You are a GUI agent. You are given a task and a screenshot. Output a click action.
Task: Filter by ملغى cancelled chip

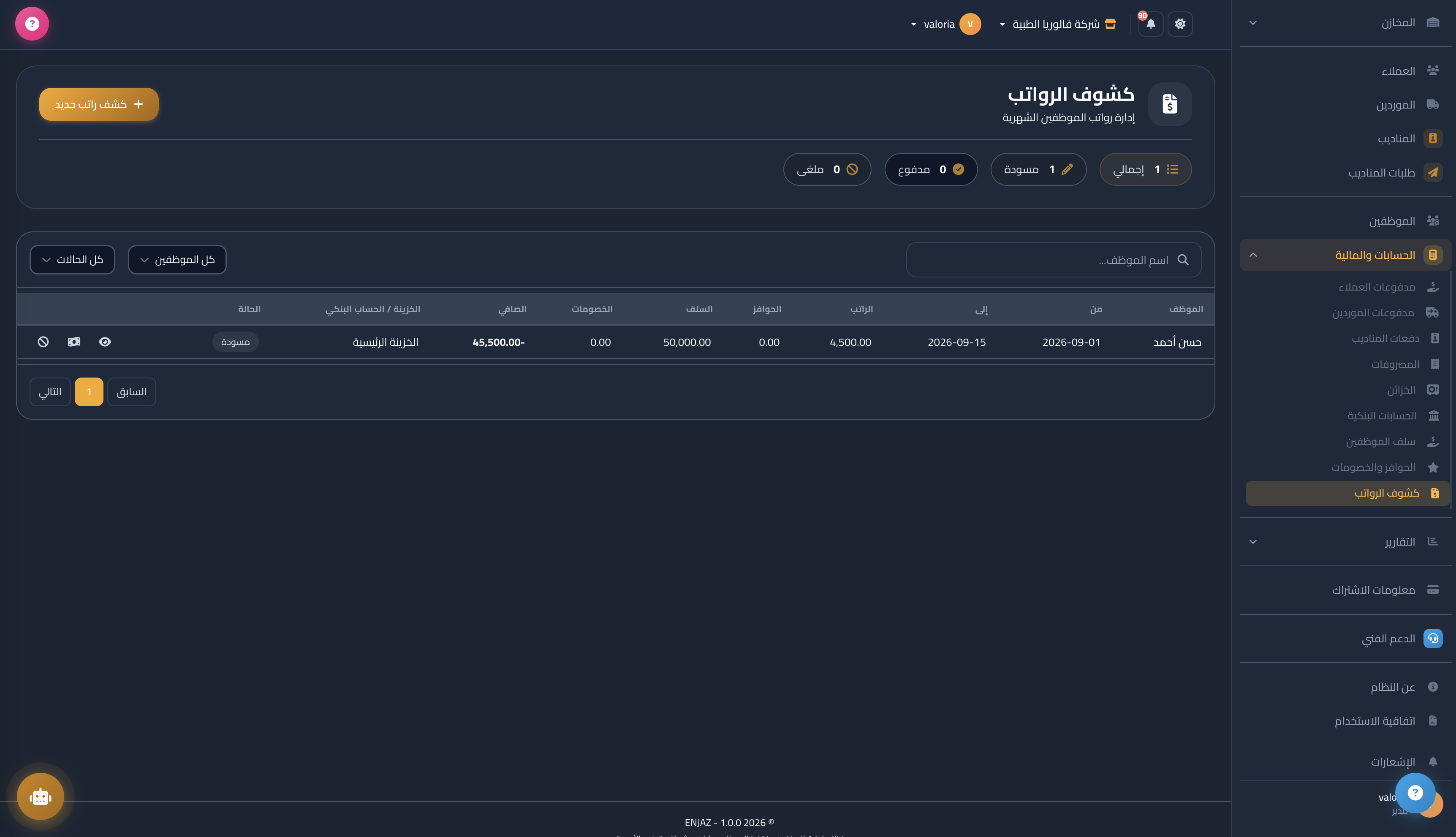tap(827, 170)
